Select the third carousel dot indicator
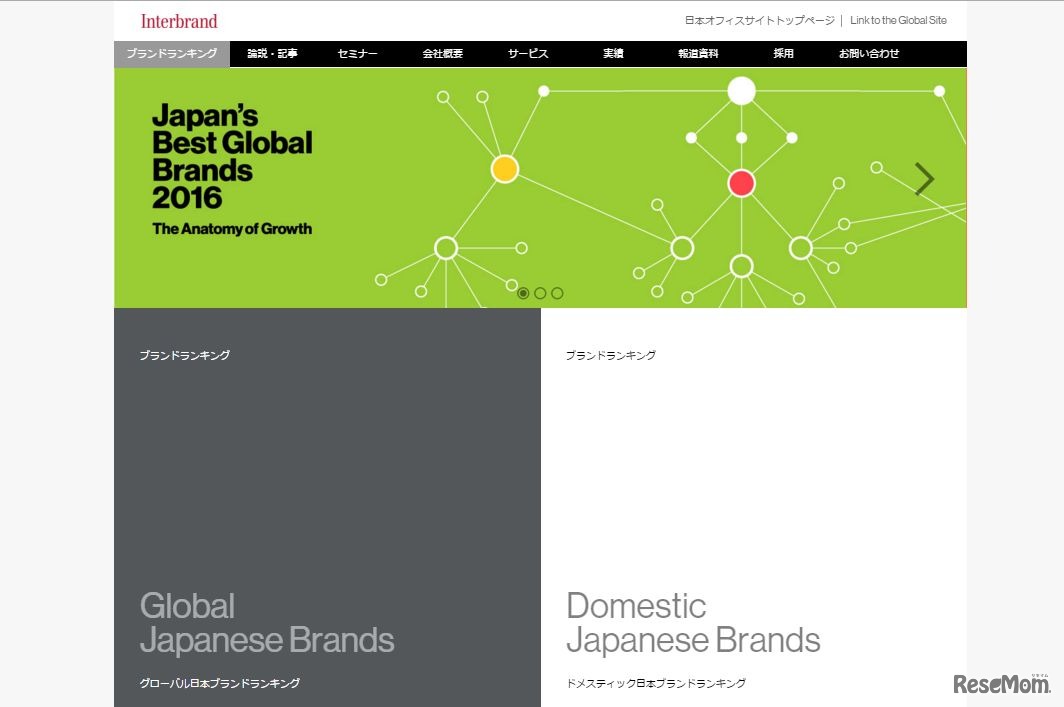 pyautogui.click(x=557, y=293)
